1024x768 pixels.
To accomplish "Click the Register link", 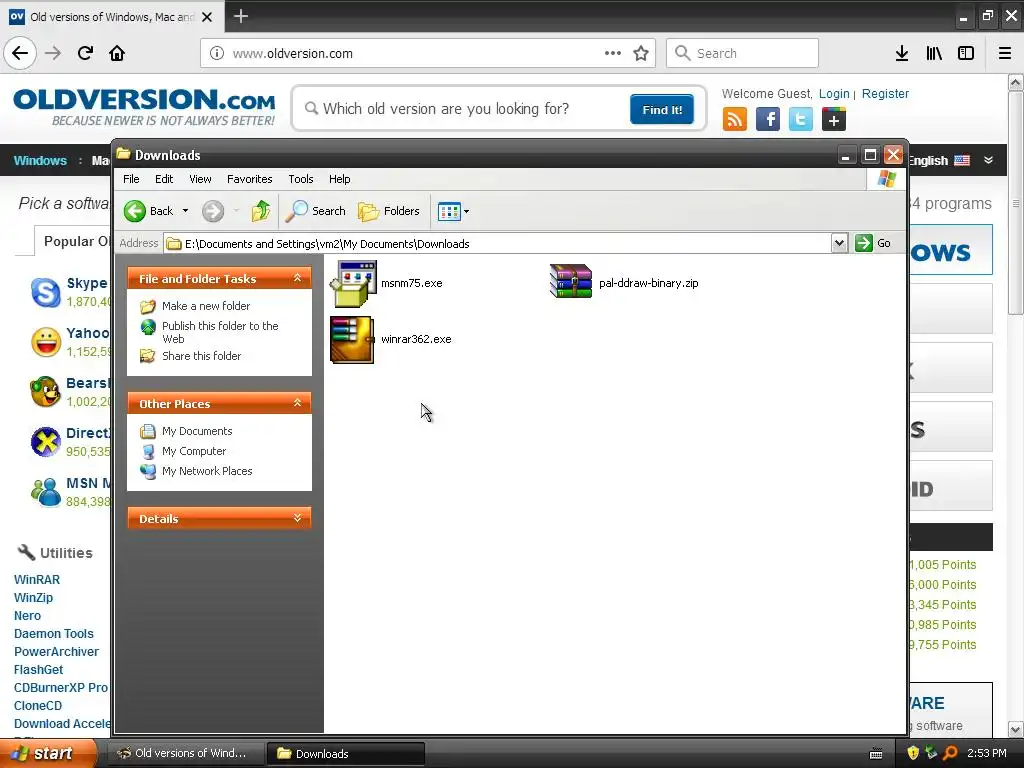I will [x=885, y=94].
